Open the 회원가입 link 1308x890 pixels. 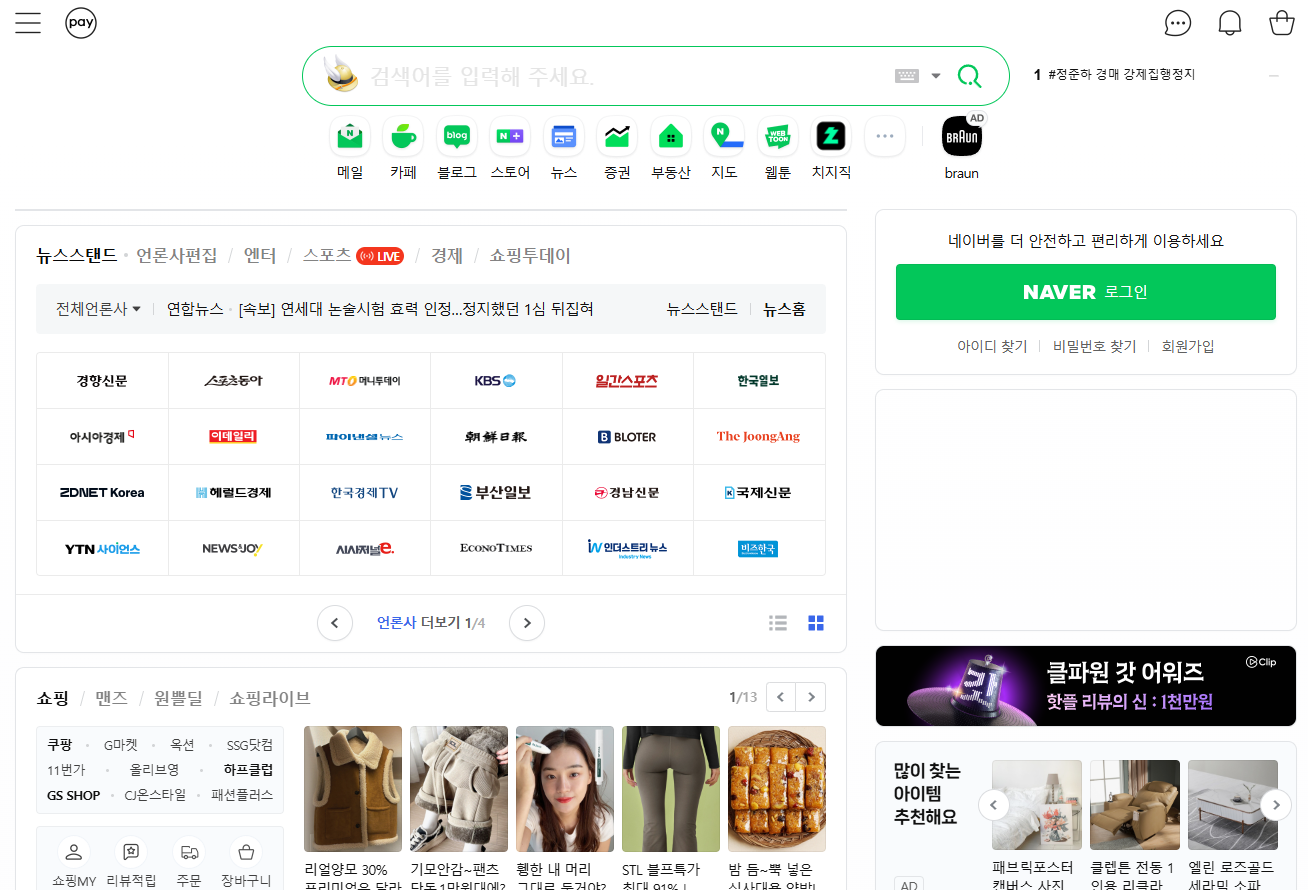coord(1188,346)
